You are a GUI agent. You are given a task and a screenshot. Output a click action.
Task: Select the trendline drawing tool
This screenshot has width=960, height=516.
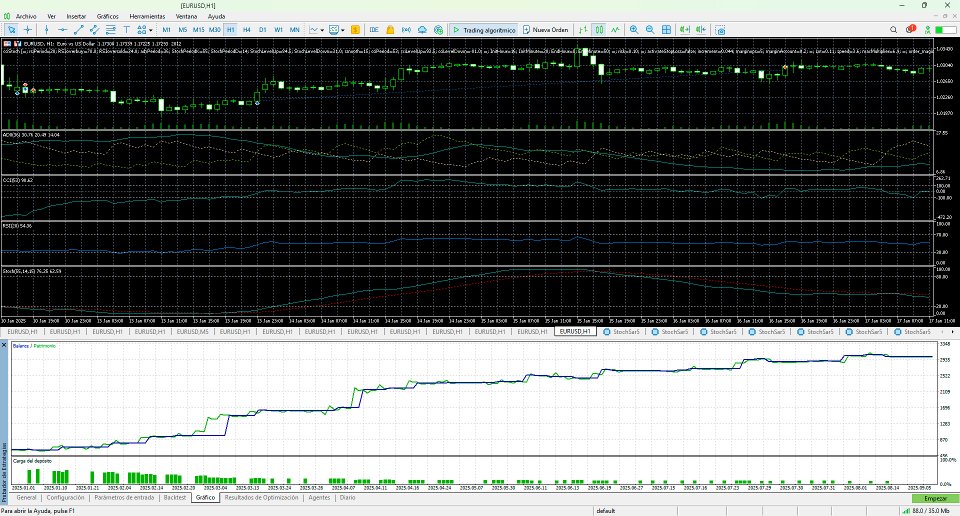pos(78,30)
